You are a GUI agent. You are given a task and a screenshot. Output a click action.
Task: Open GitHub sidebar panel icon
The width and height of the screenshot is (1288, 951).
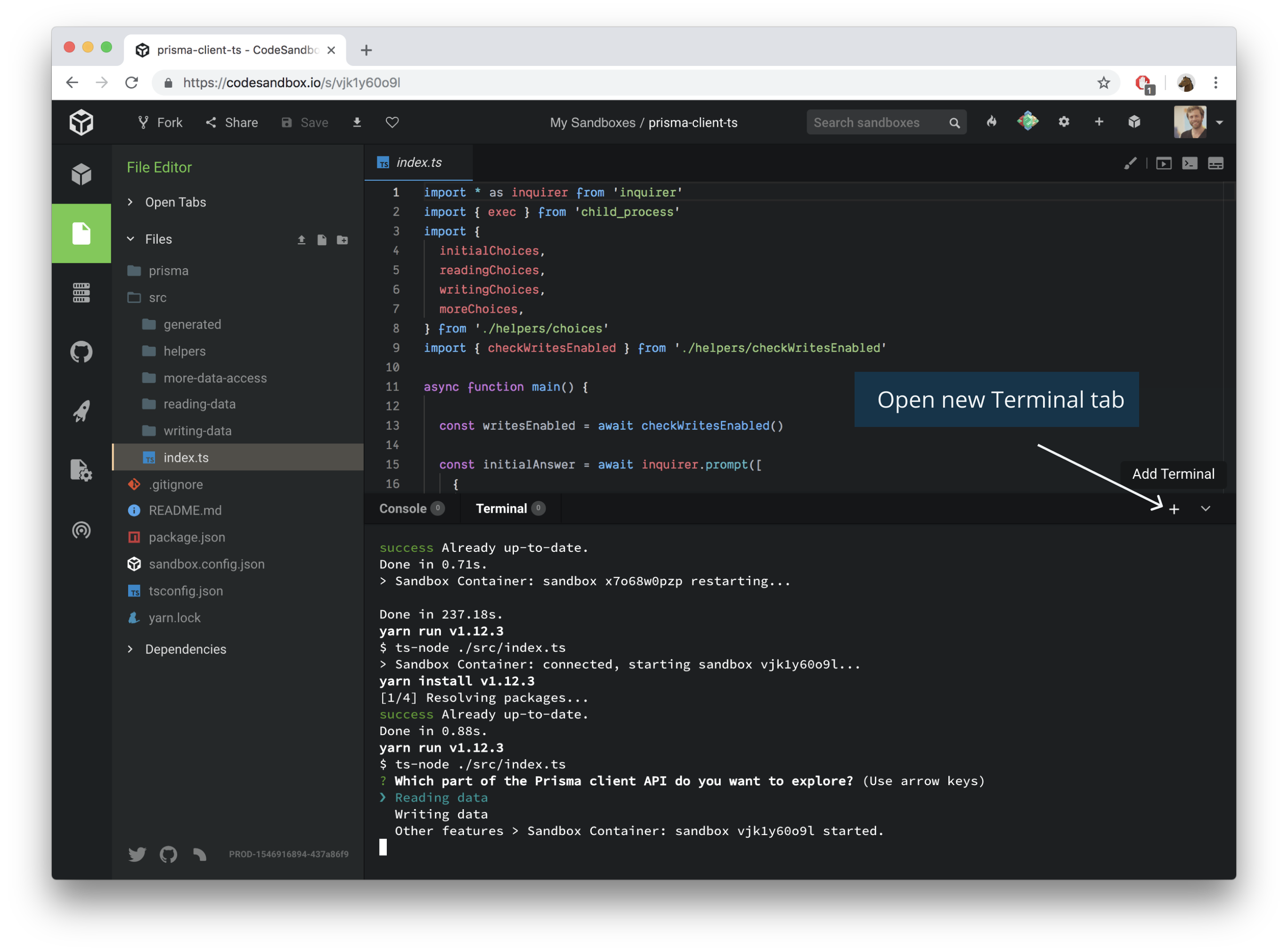coord(81,352)
